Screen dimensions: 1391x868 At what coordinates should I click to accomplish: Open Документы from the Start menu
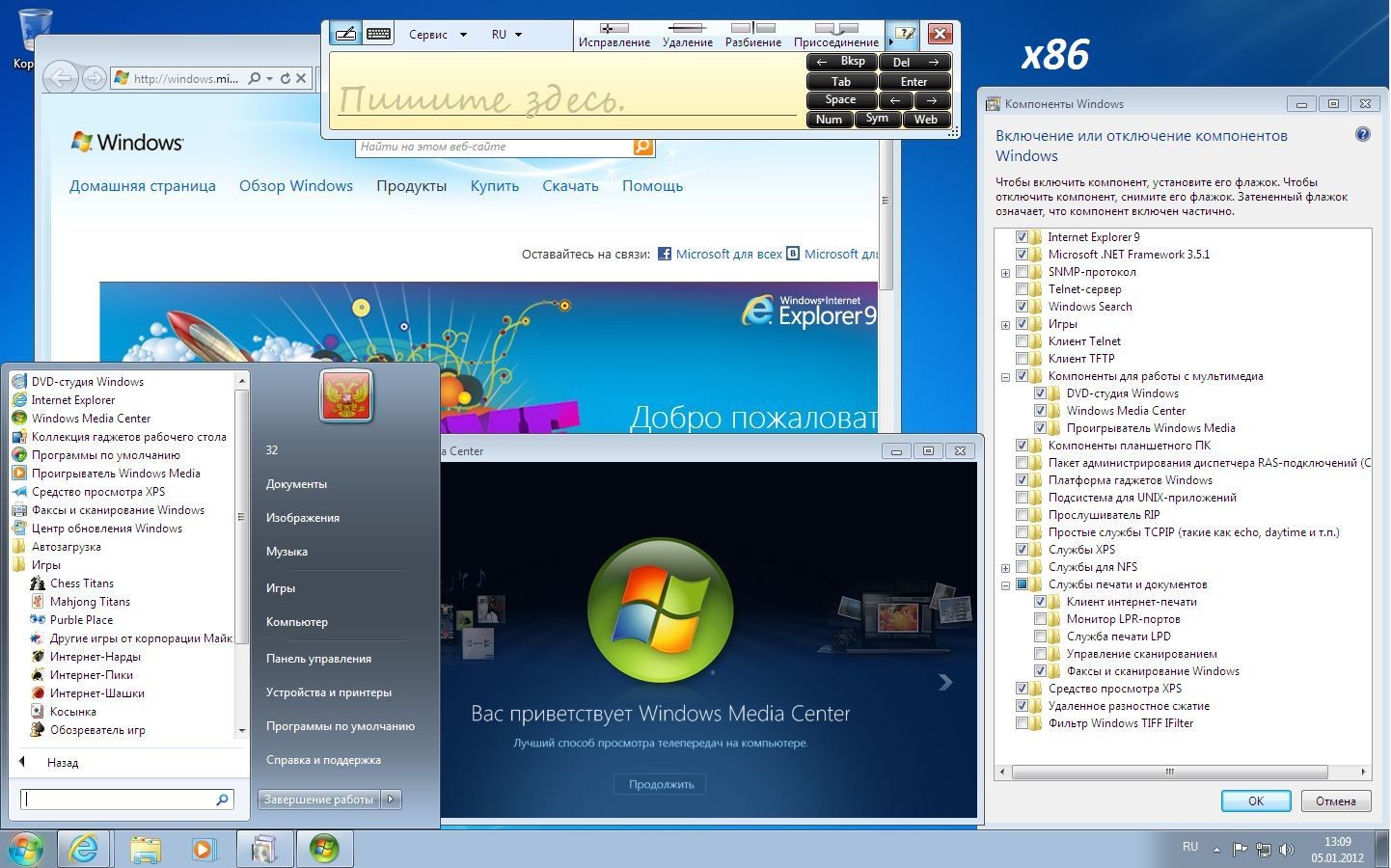point(296,484)
